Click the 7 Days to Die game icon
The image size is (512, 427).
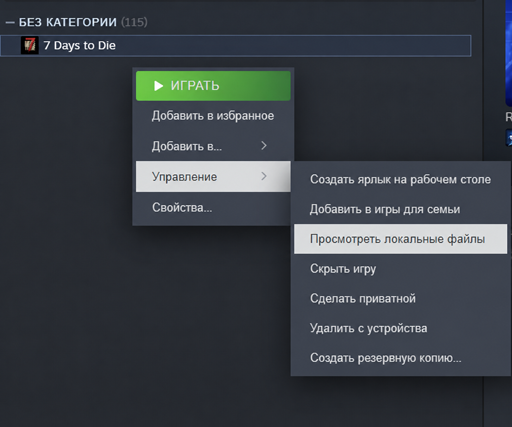coord(30,45)
